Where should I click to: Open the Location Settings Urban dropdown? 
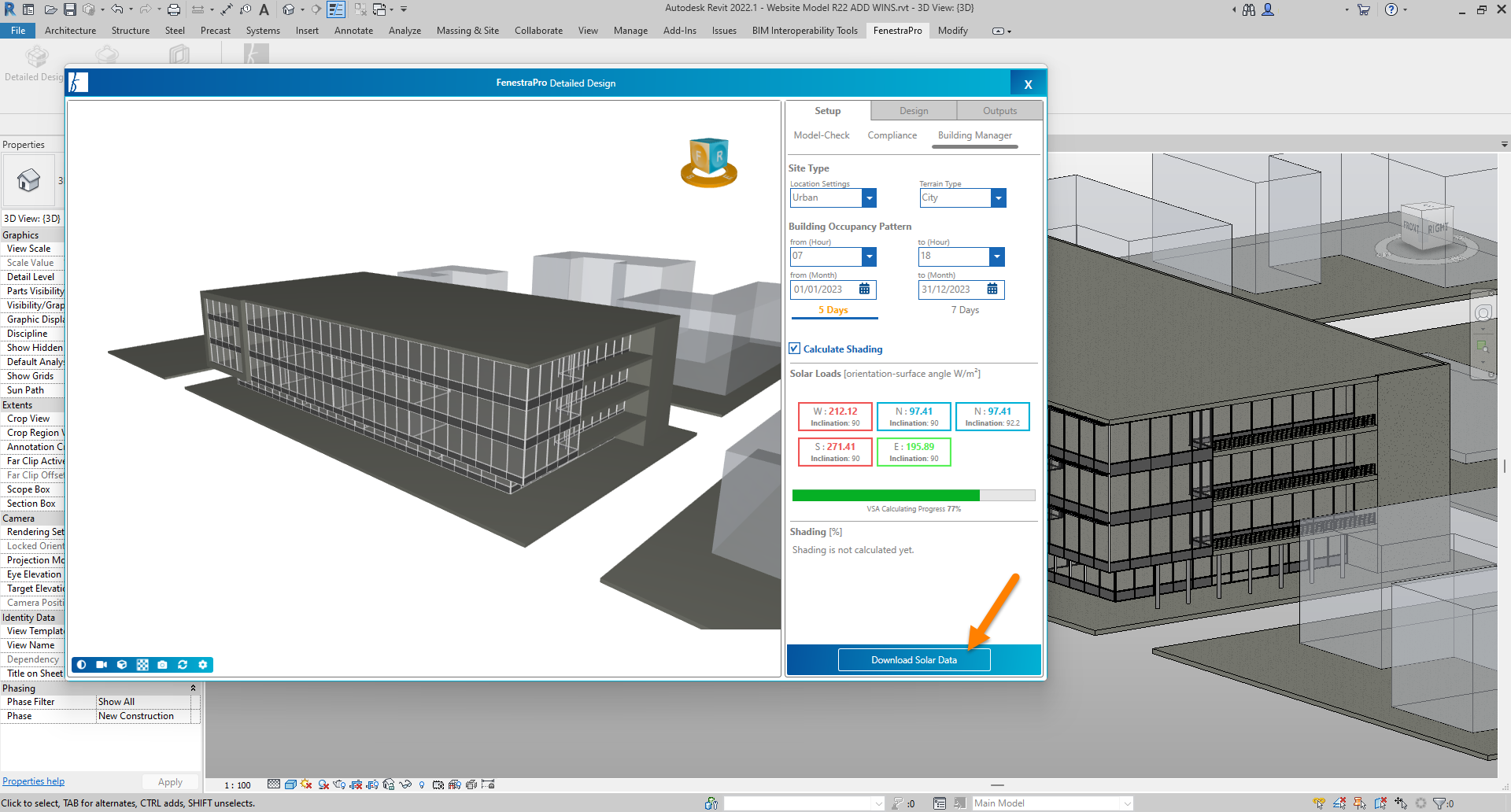click(x=833, y=197)
